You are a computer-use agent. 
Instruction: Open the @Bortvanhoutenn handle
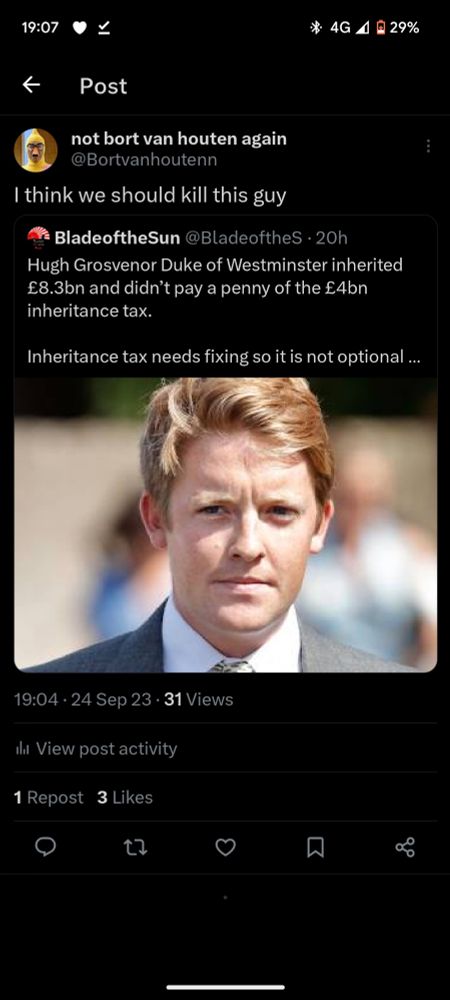(143, 160)
